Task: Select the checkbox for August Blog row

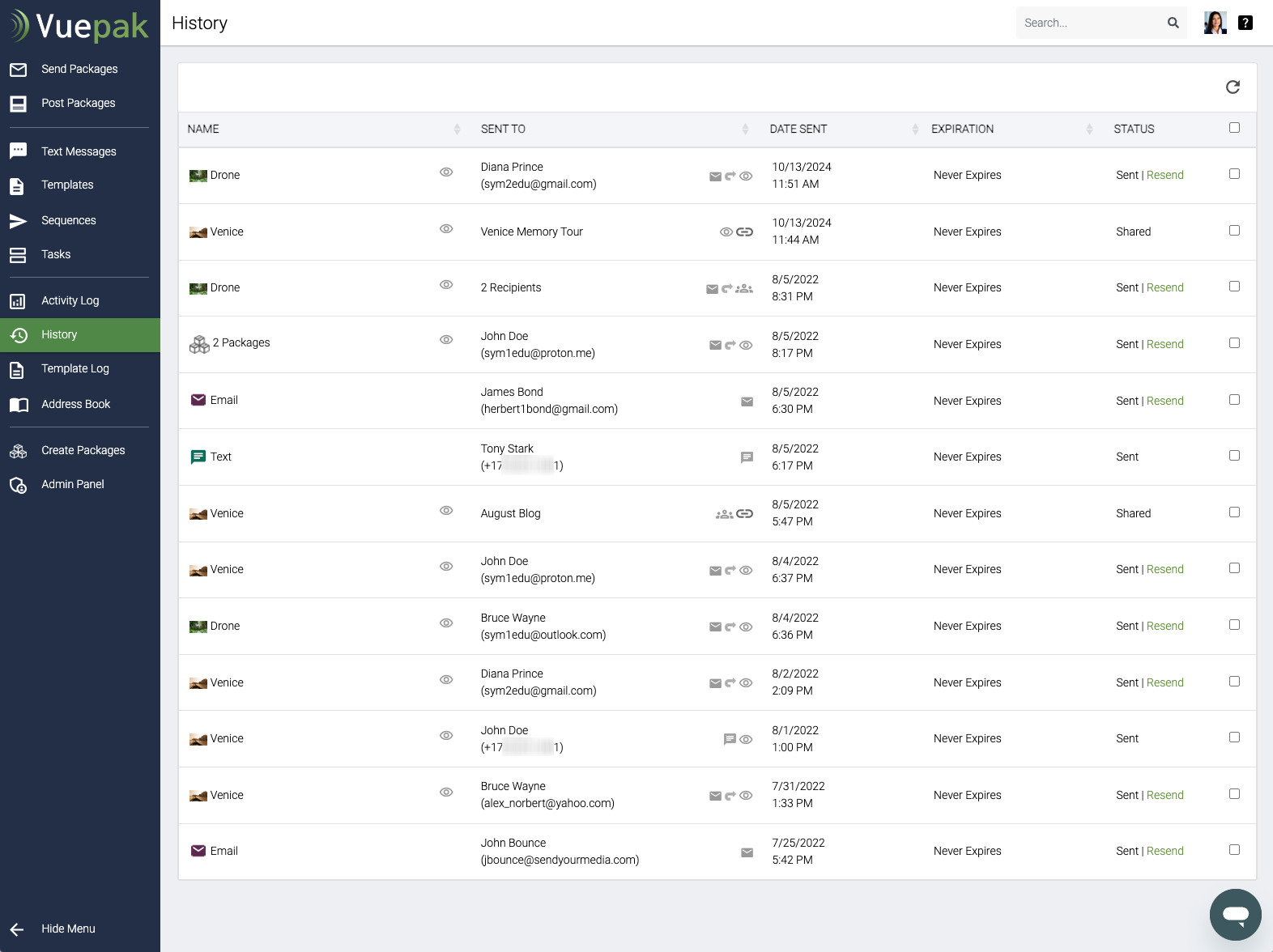Action: click(x=1234, y=512)
